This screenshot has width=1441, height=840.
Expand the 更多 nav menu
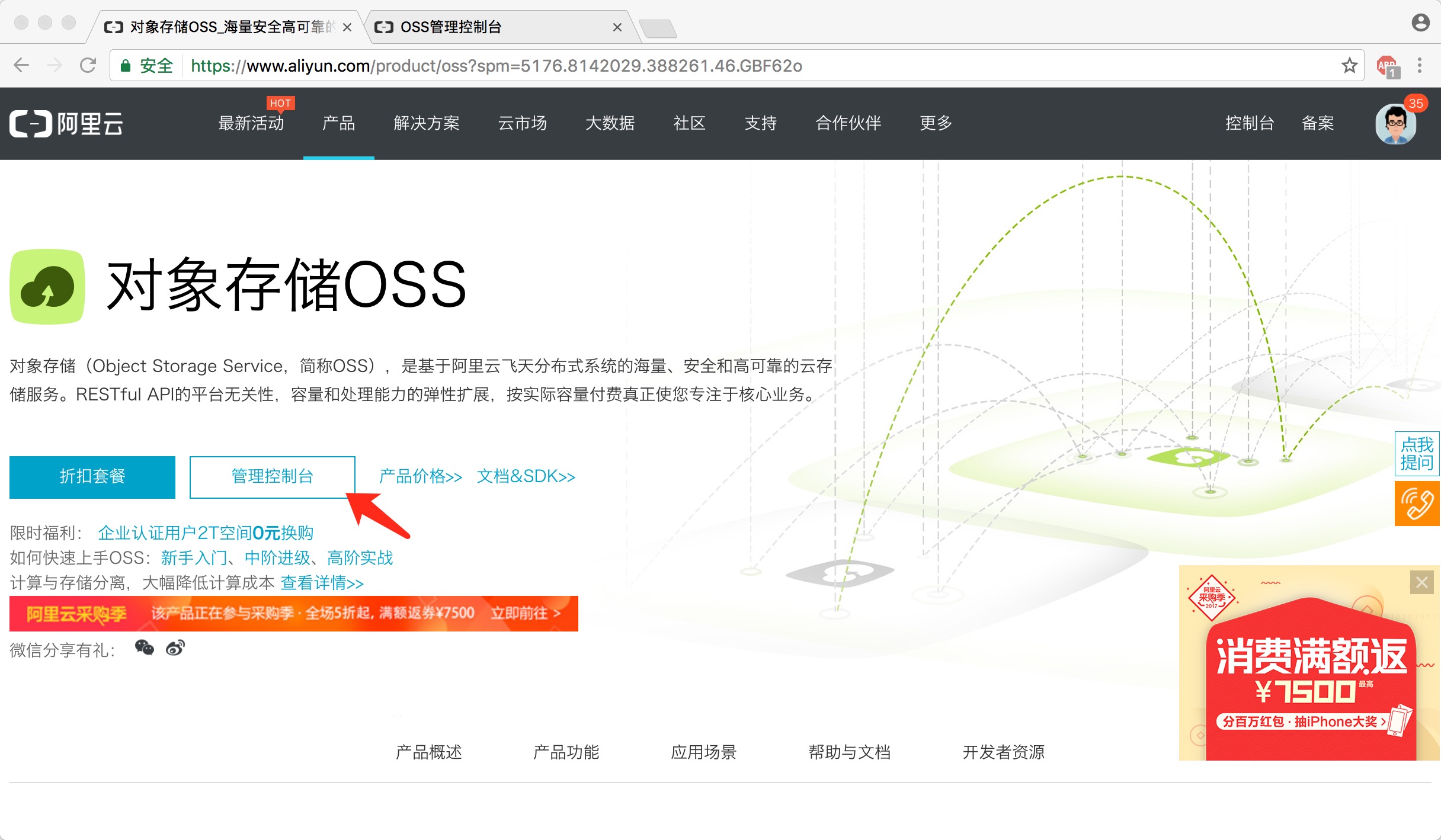pos(936,123)
